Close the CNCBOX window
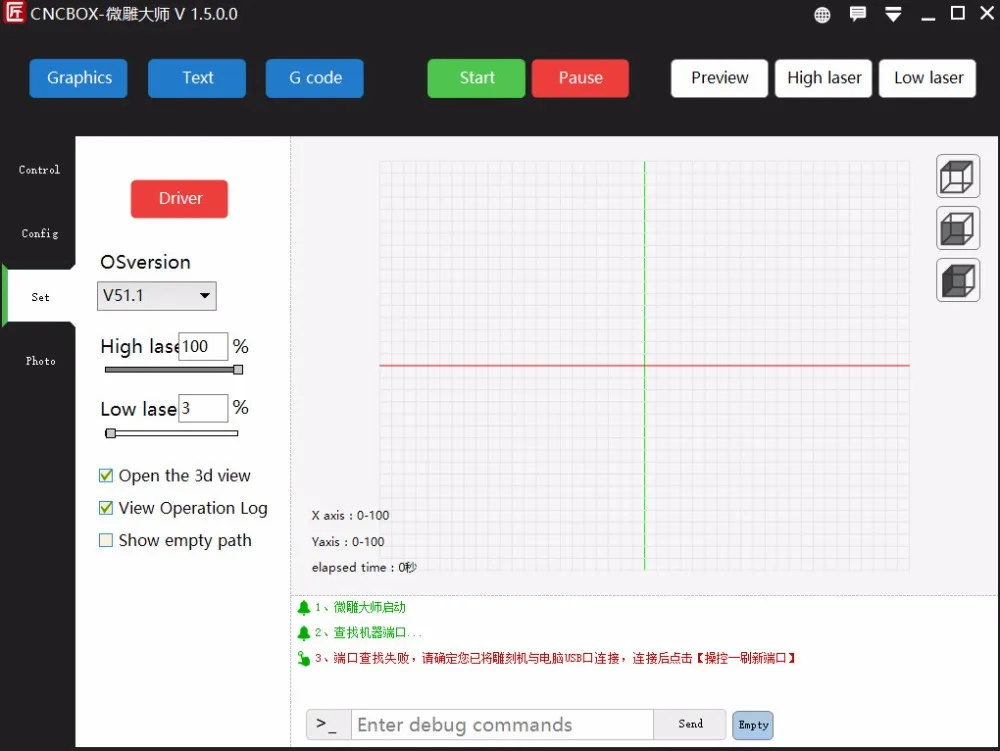1000x751 pixels. (x=987, y=13)
